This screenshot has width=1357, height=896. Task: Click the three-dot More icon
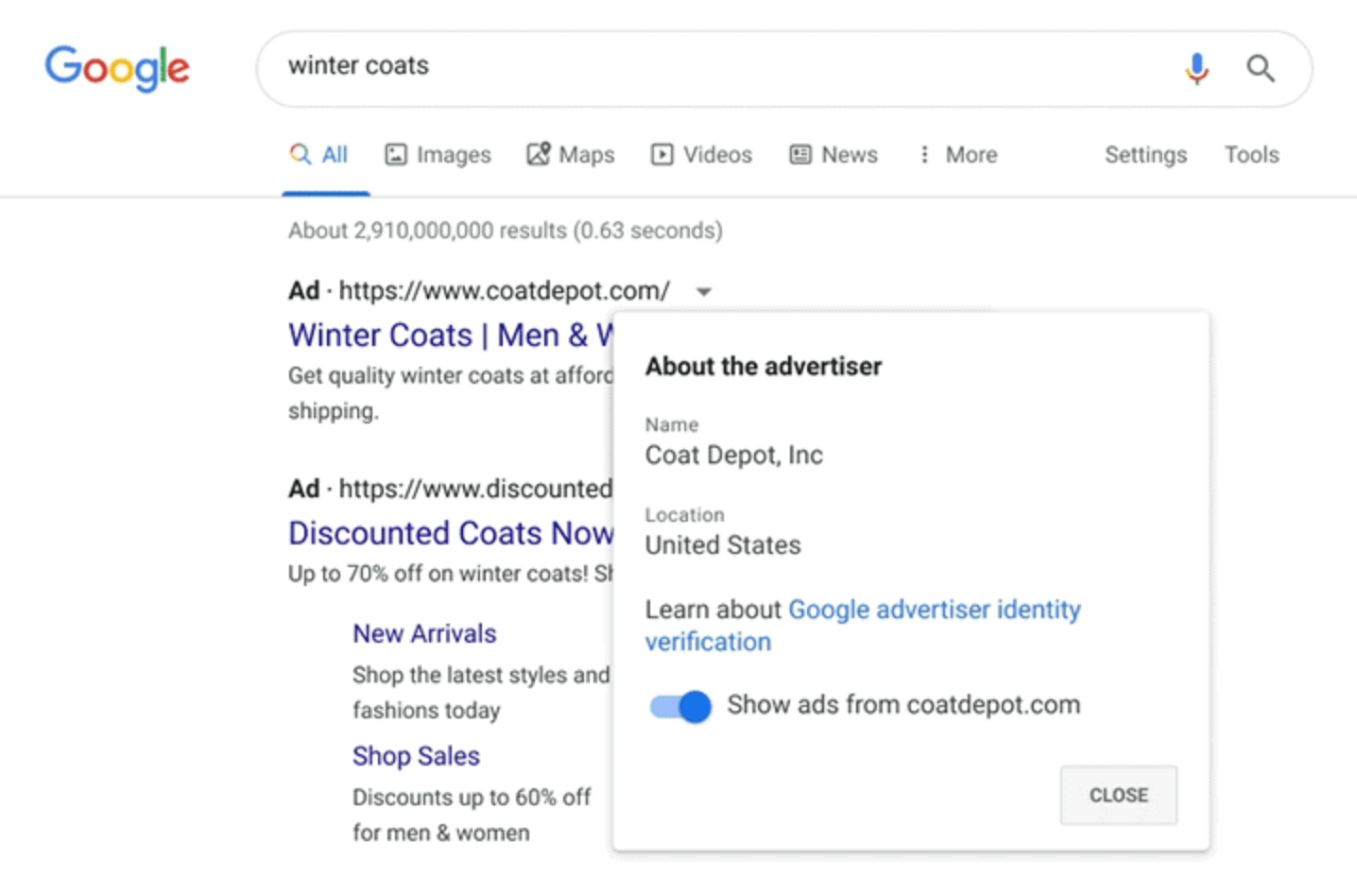924,154
